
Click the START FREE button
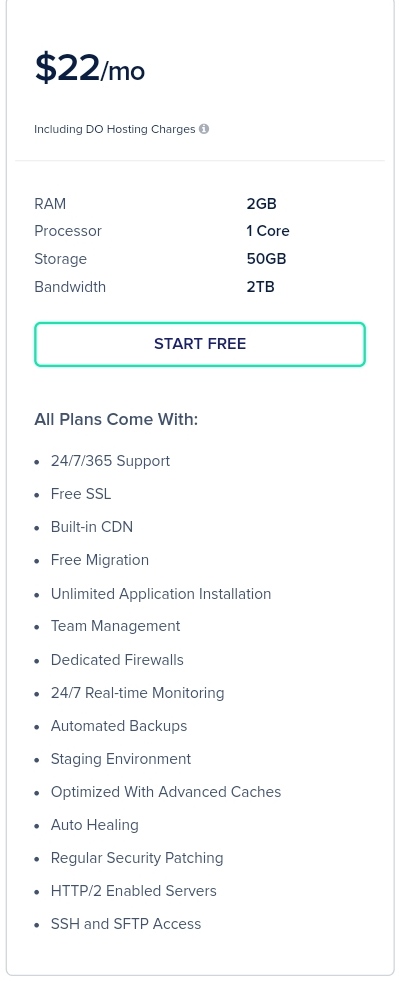point(200,344)
